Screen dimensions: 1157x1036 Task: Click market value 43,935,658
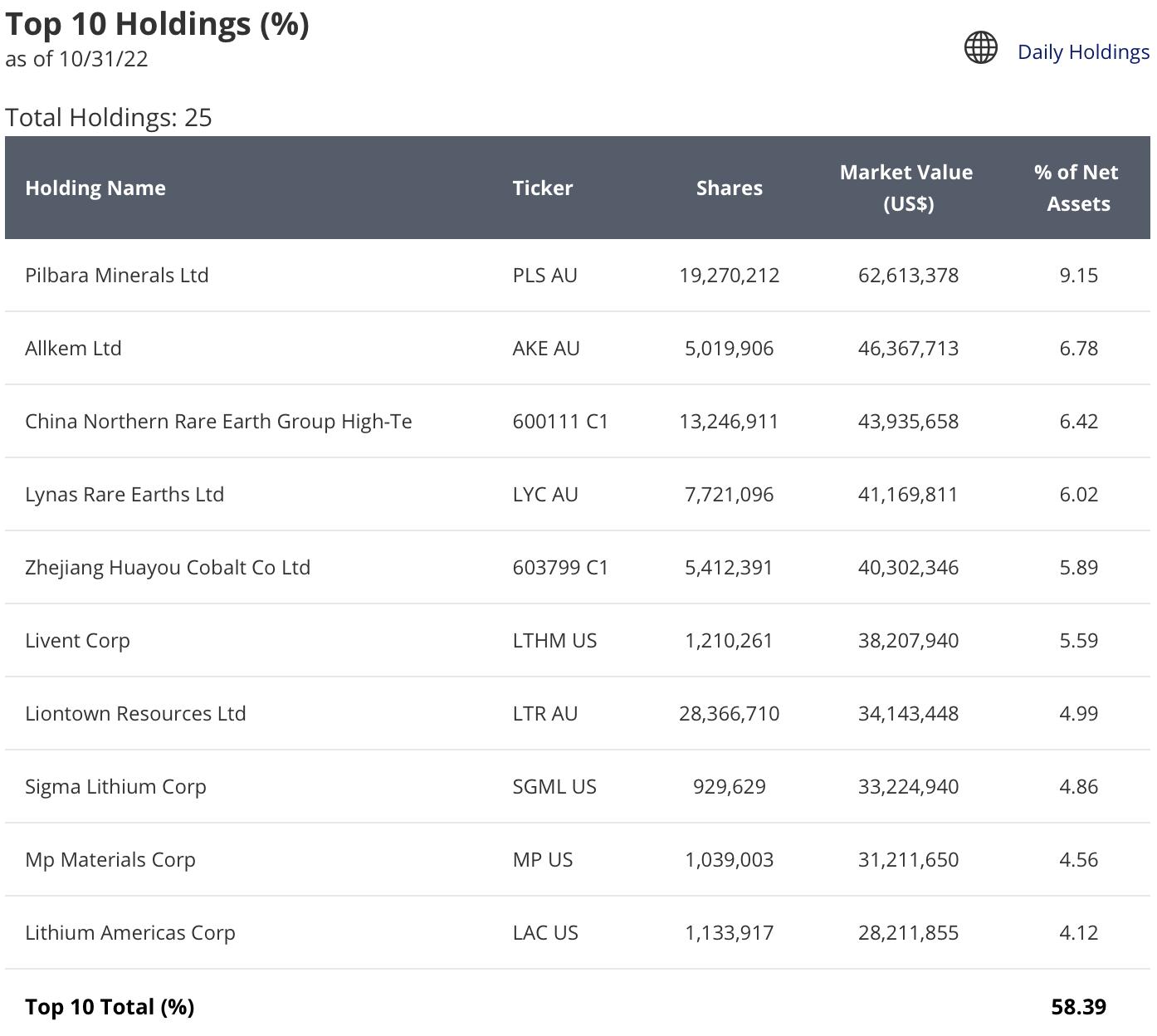[909, 421]
